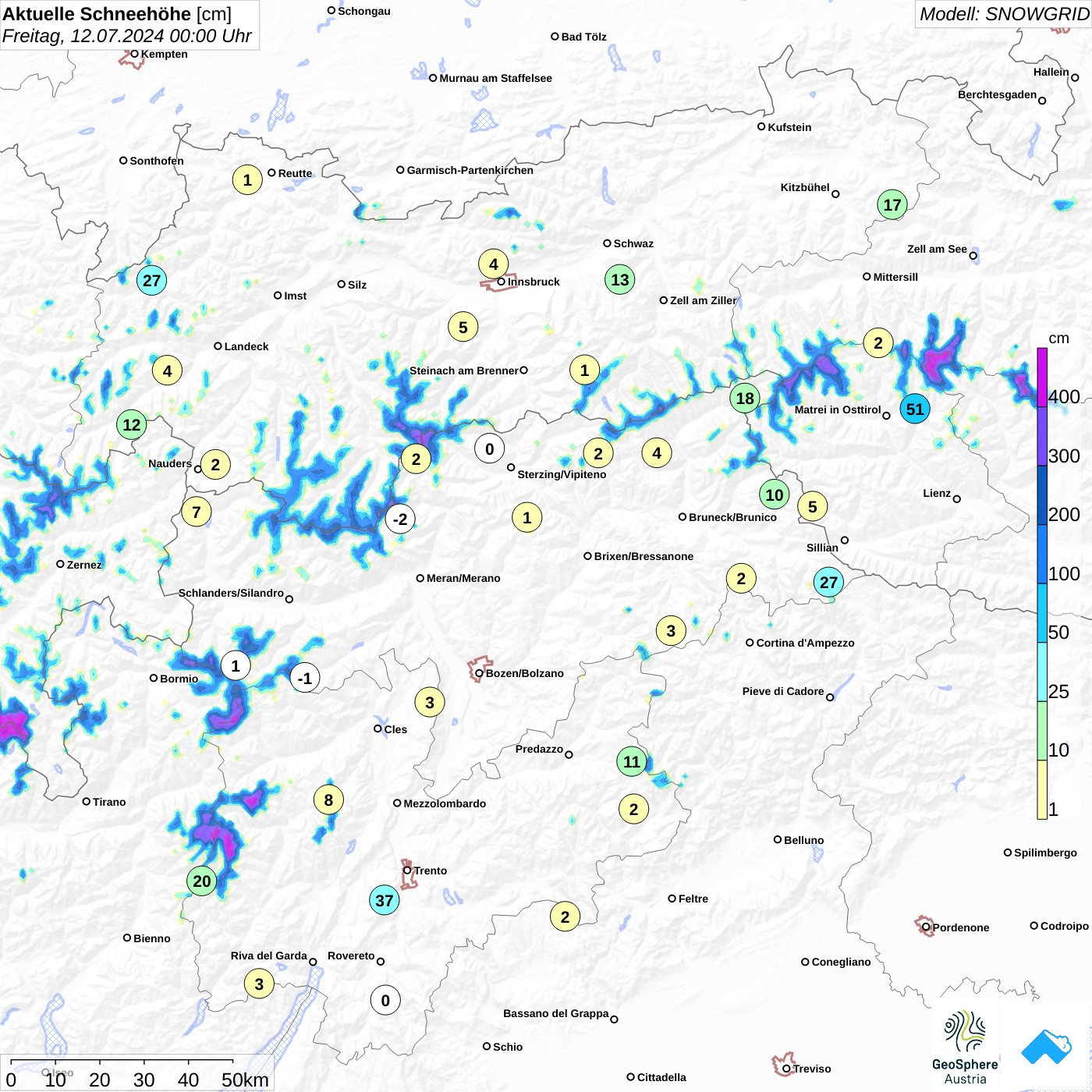Click the yellow 1 cm legend color
1092x1092 pixels.
pos(1042,789)
